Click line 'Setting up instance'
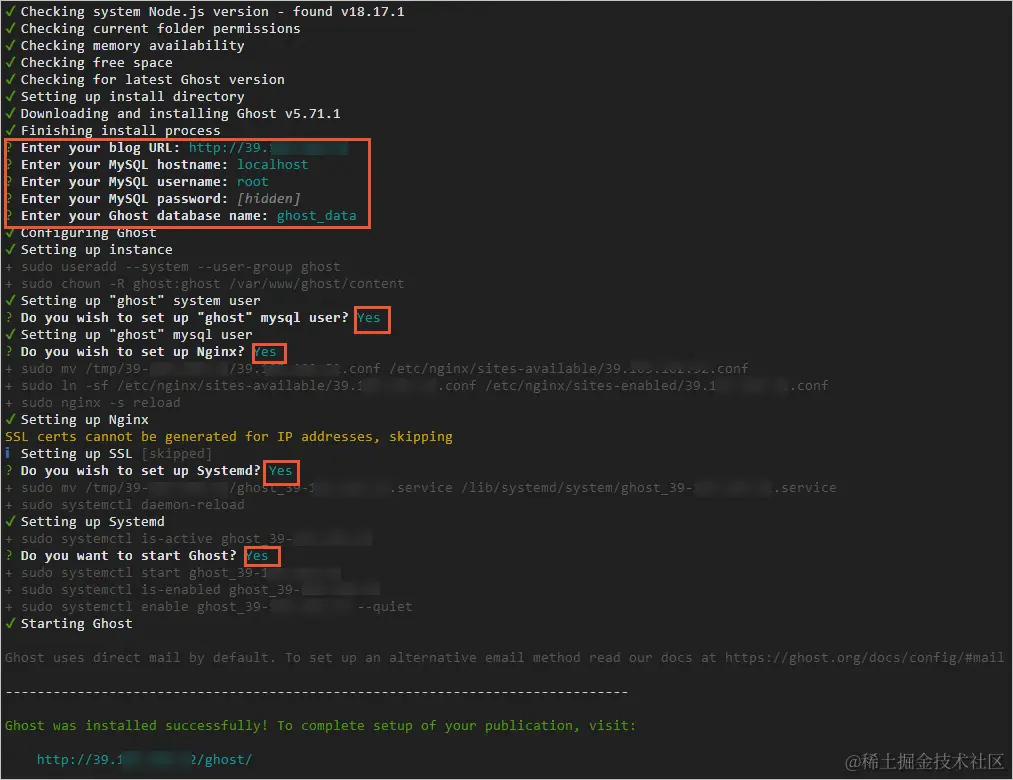The width and height of the screenshot is (1013, 780). tap(89, 250)
